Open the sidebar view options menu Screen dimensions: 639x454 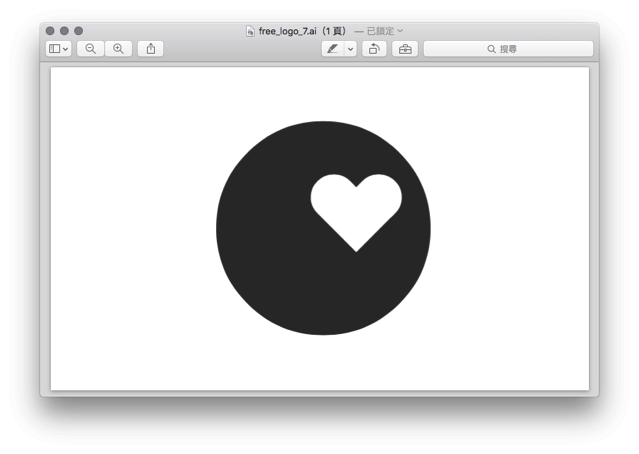pyautogui.click(x=59, y=49)
